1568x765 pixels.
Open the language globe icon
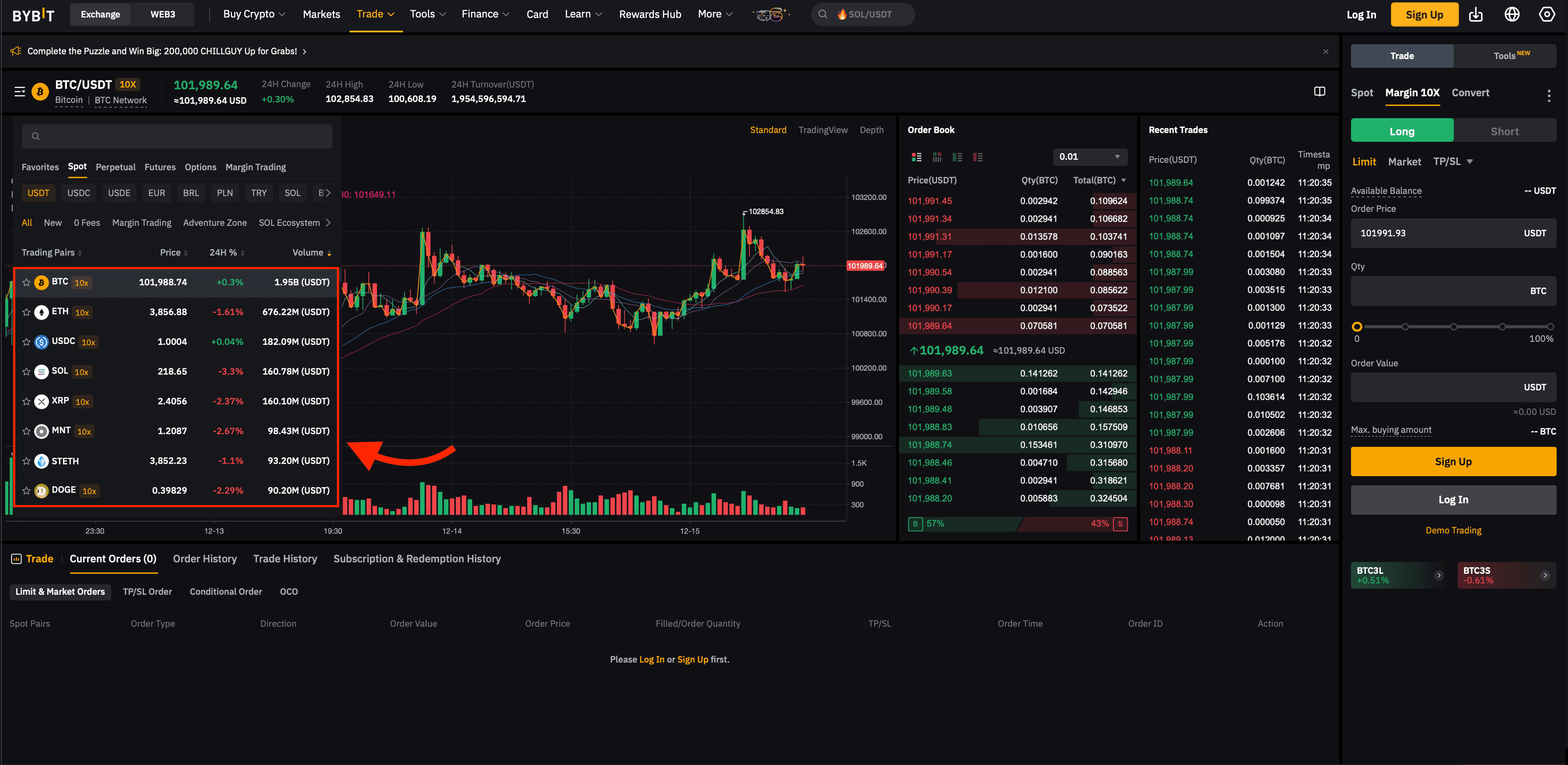click(1512, 14)
